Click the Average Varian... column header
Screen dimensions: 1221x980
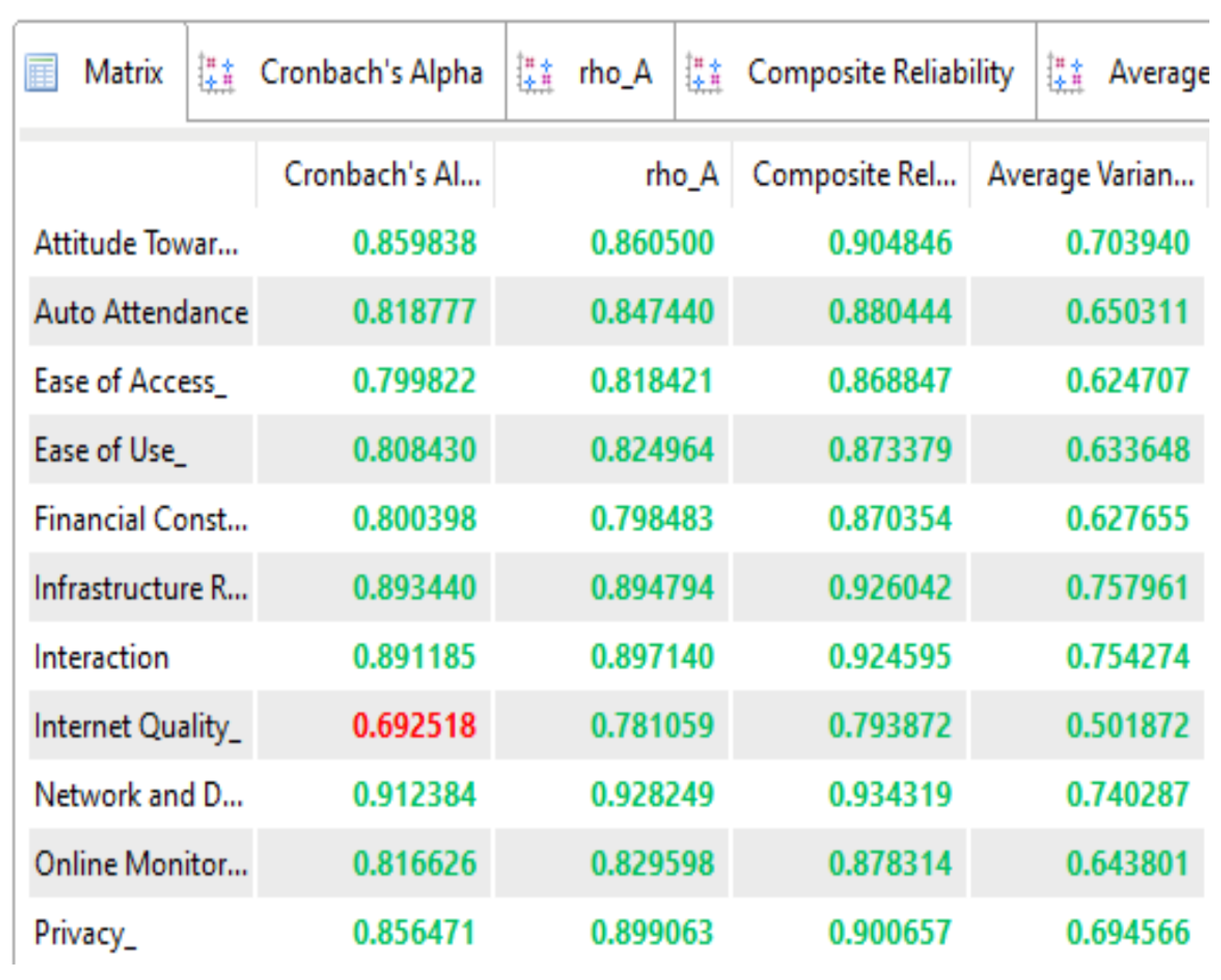point(1090,174)
